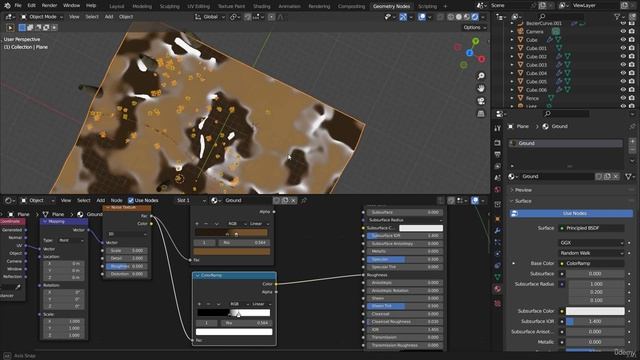
Task: Select rendered viewport shading
Action: click(475, 17)
